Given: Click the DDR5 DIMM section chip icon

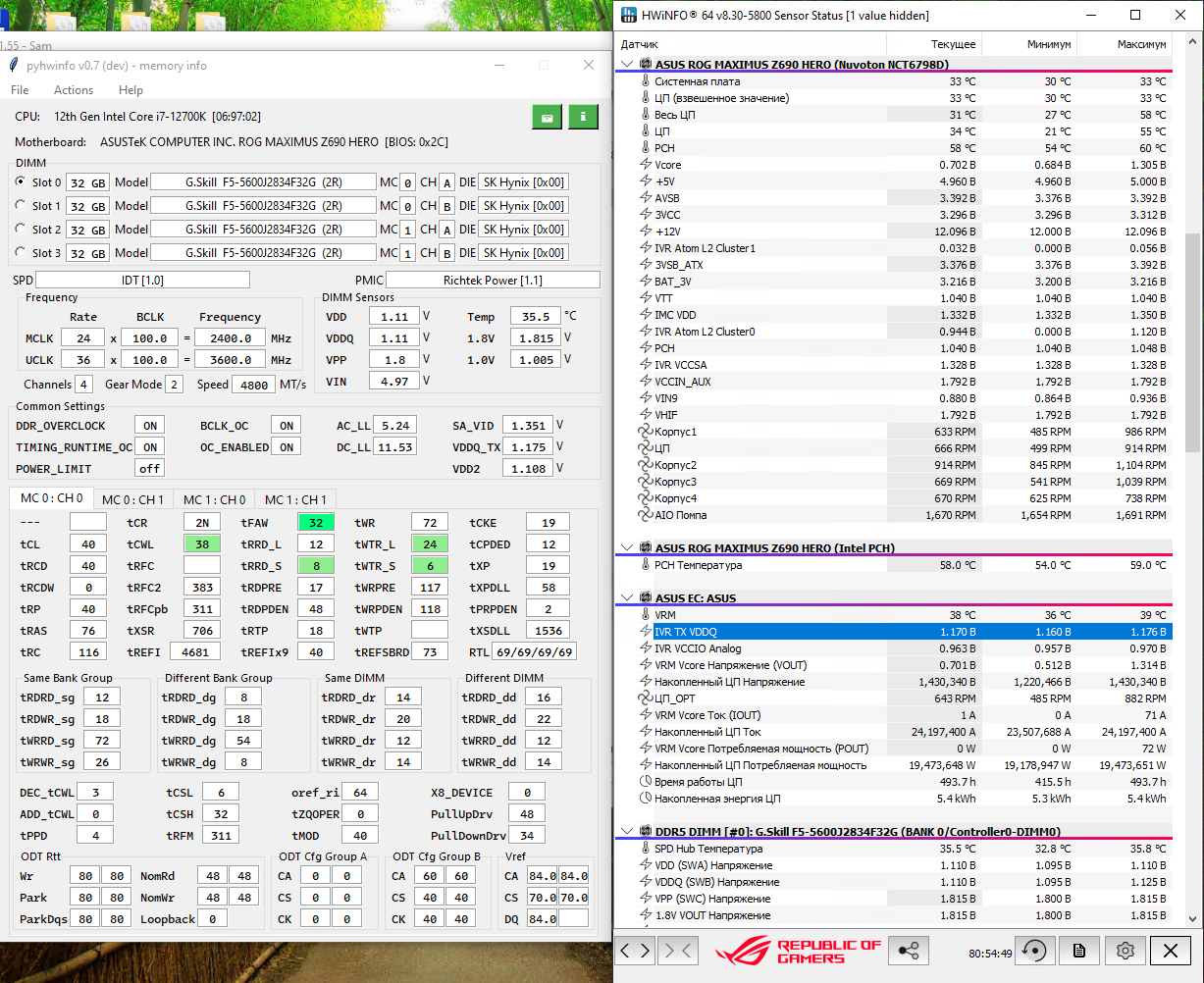Looking at the screenshot, I should pos(646,831).
